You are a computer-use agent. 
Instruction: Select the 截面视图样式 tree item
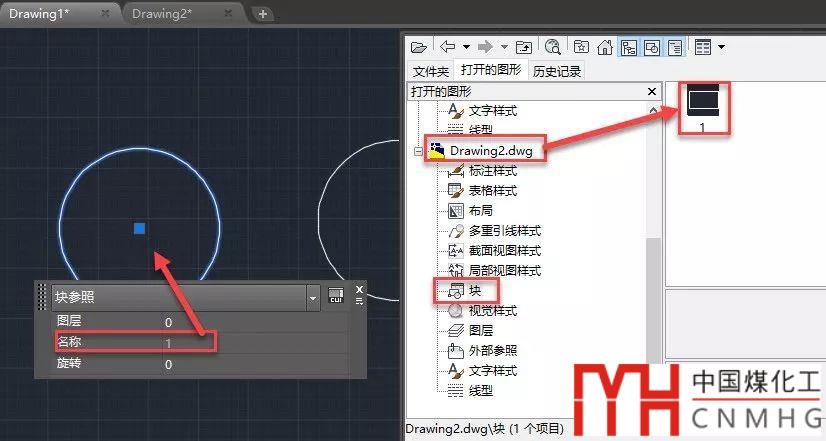click(x=505, y=251)
